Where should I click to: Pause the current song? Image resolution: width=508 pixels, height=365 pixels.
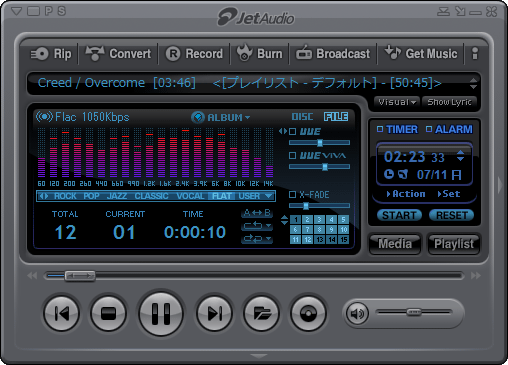tap(161, 313)
